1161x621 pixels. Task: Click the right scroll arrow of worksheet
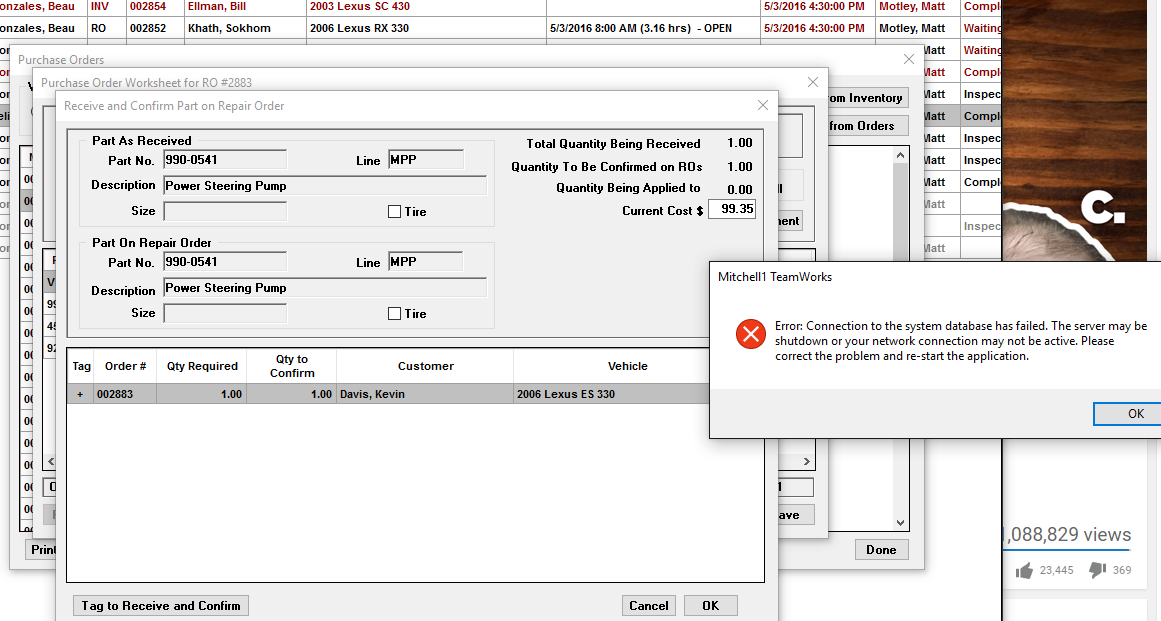[806, 461]
